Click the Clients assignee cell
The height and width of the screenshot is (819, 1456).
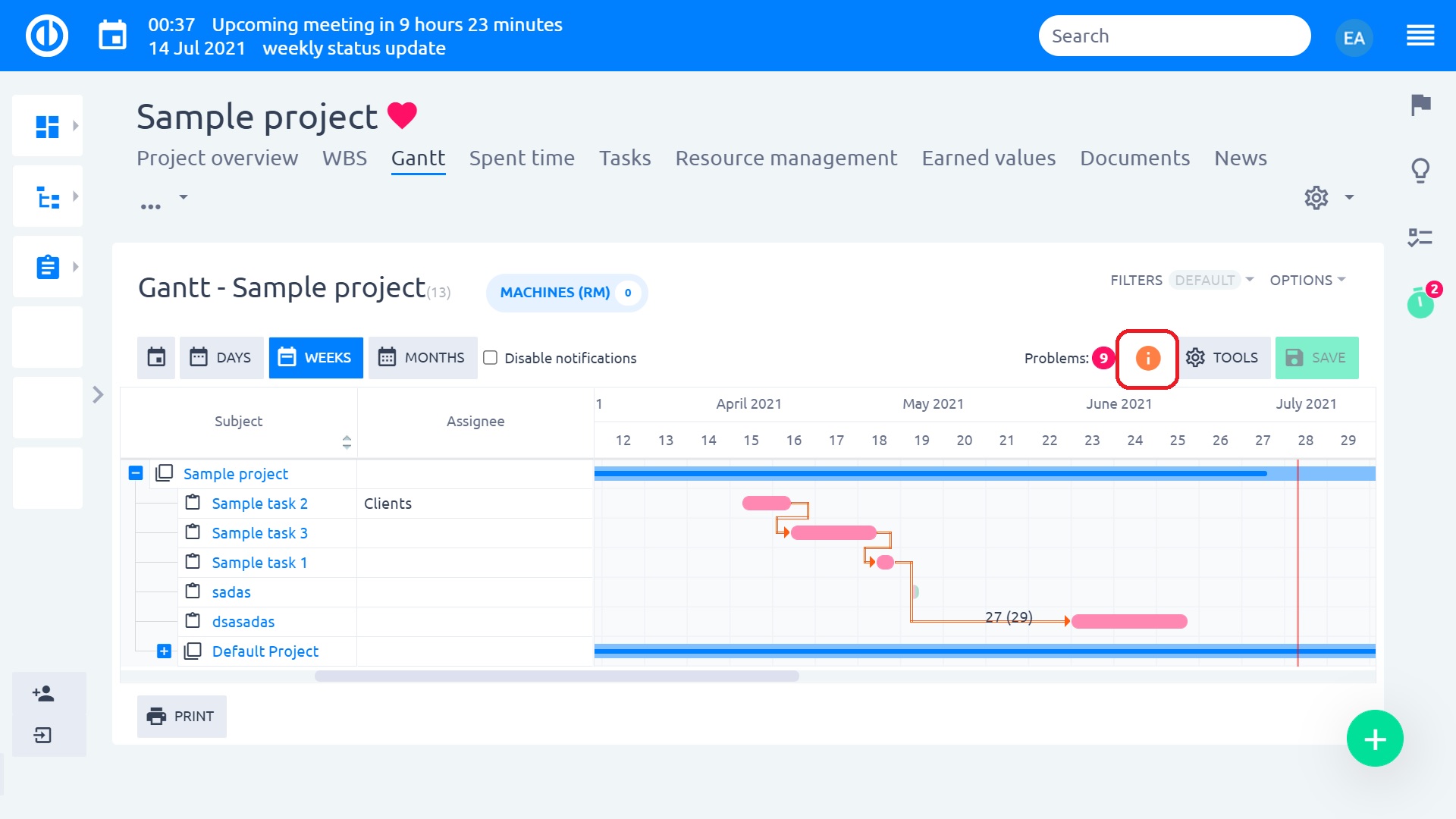[x=475, y=503]
